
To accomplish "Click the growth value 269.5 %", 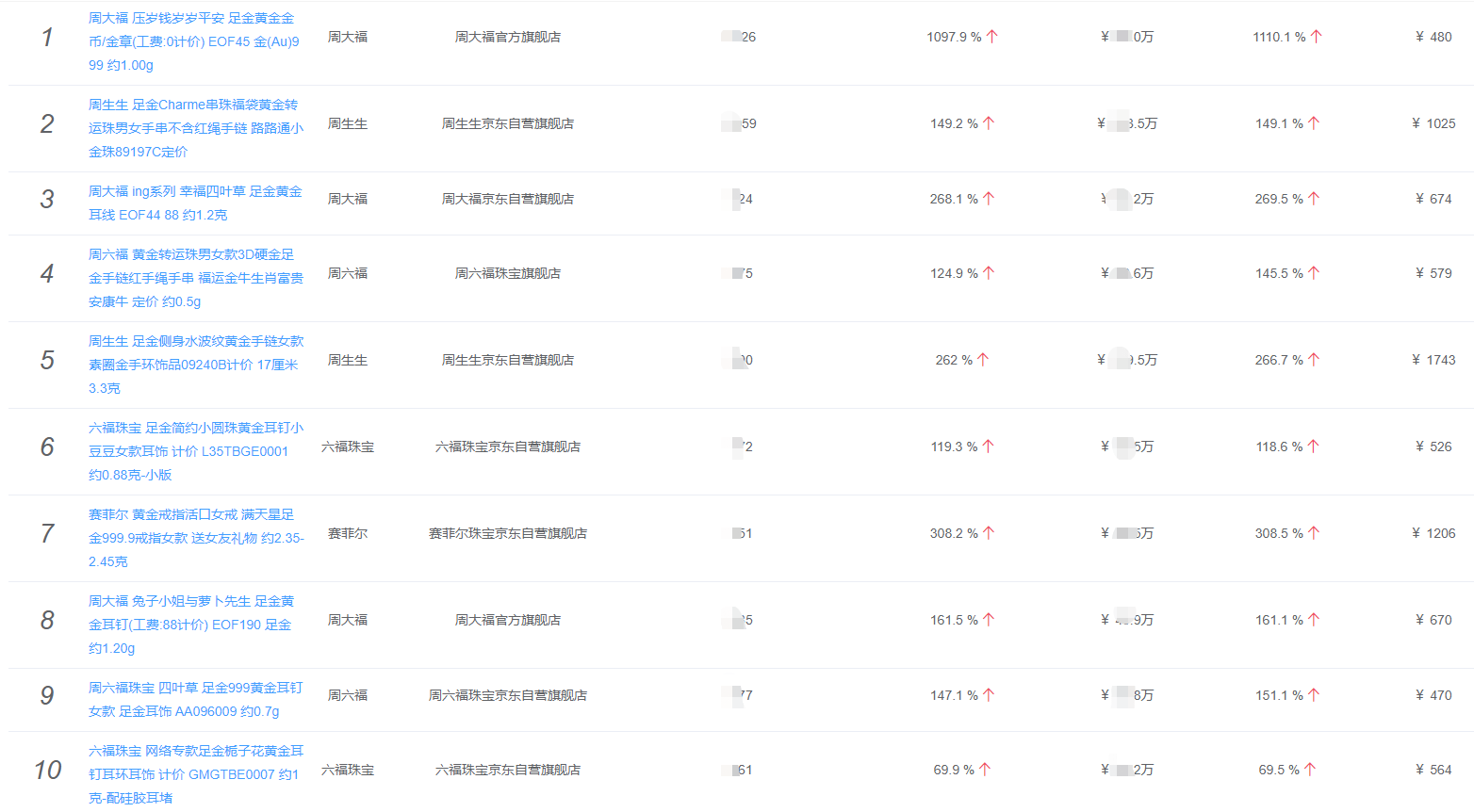I will click(1279, 199).
